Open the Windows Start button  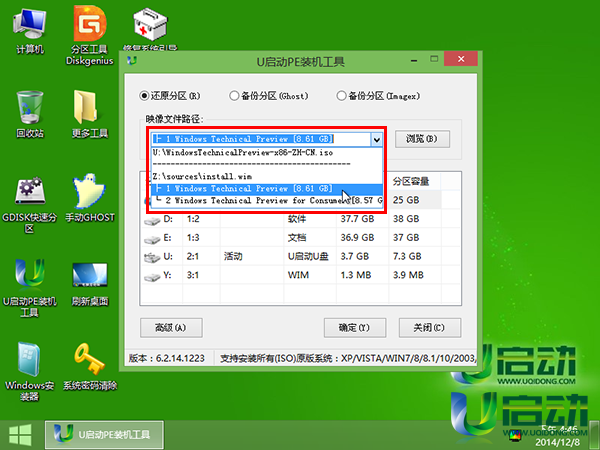(20, 435)
